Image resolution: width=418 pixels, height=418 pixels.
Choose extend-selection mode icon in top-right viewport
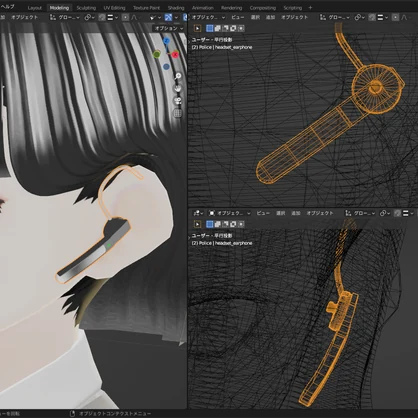pos(218,28)
